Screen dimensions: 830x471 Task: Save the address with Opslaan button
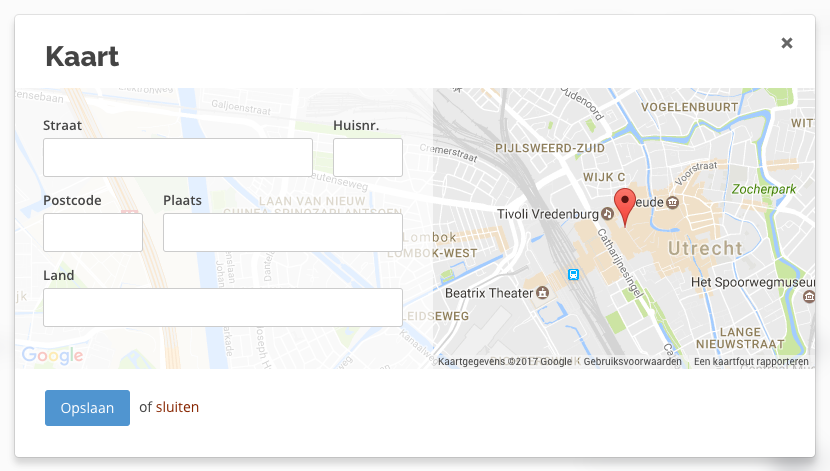87,408
